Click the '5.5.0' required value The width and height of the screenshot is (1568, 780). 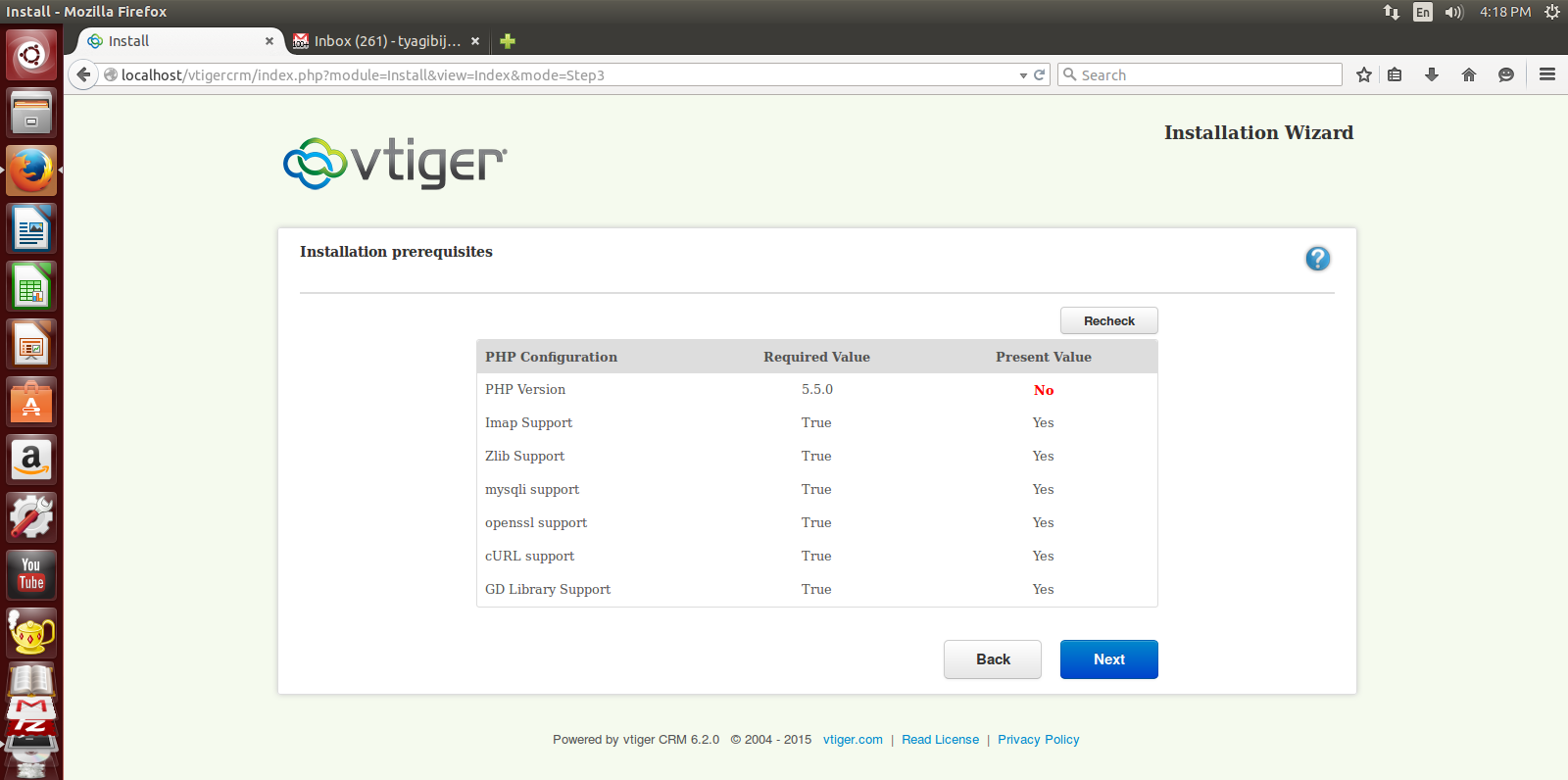pos(817,389)
